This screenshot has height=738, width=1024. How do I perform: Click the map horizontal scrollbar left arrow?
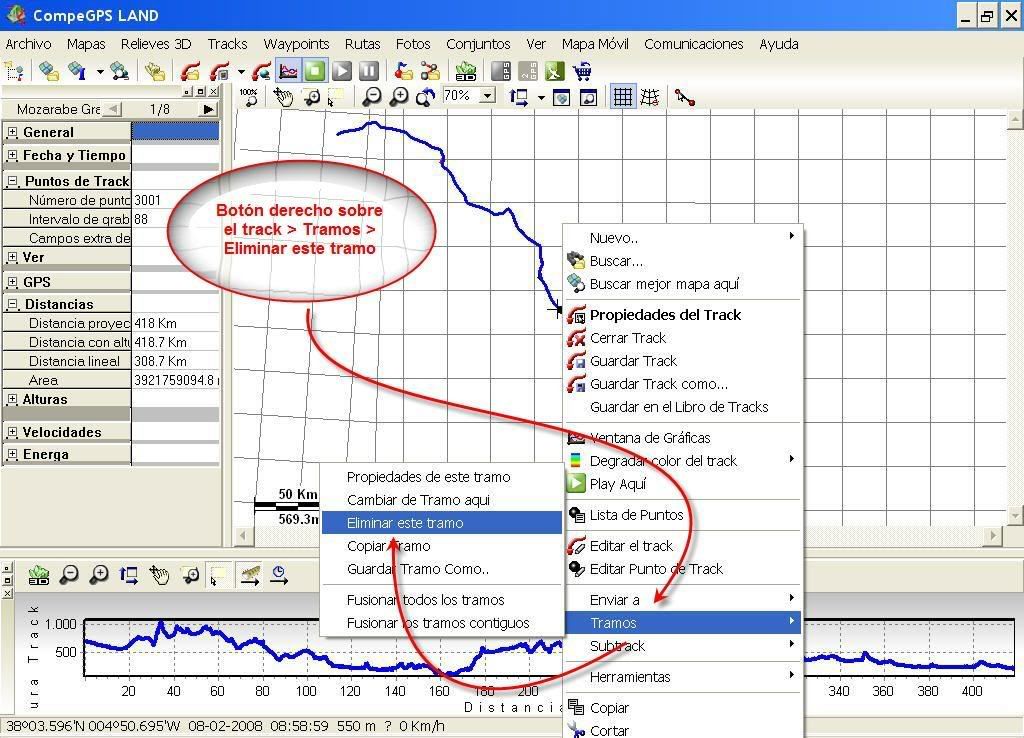pos(242,536)
